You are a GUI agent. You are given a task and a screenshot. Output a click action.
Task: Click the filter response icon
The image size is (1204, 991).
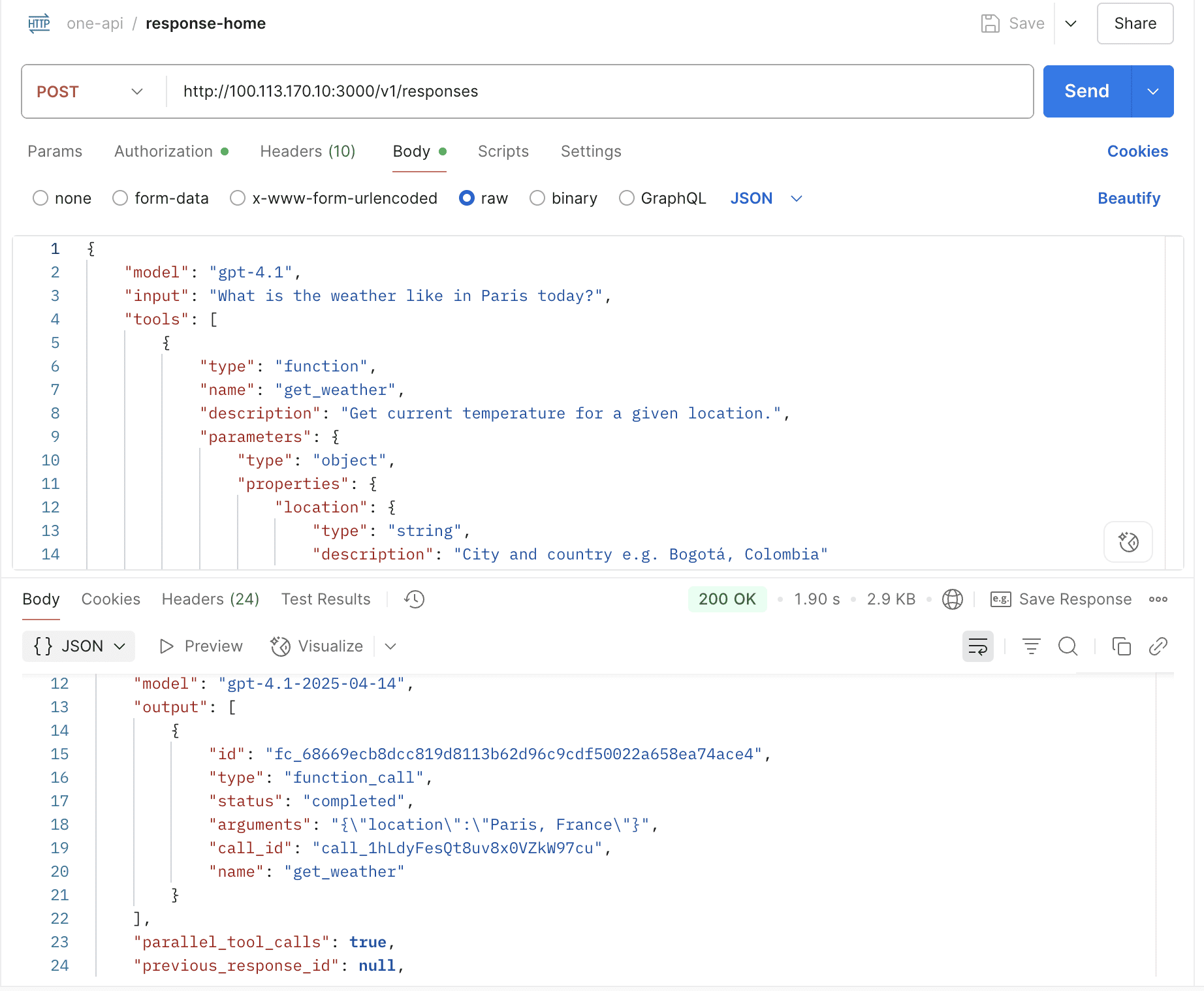(x=1031, y=646)
